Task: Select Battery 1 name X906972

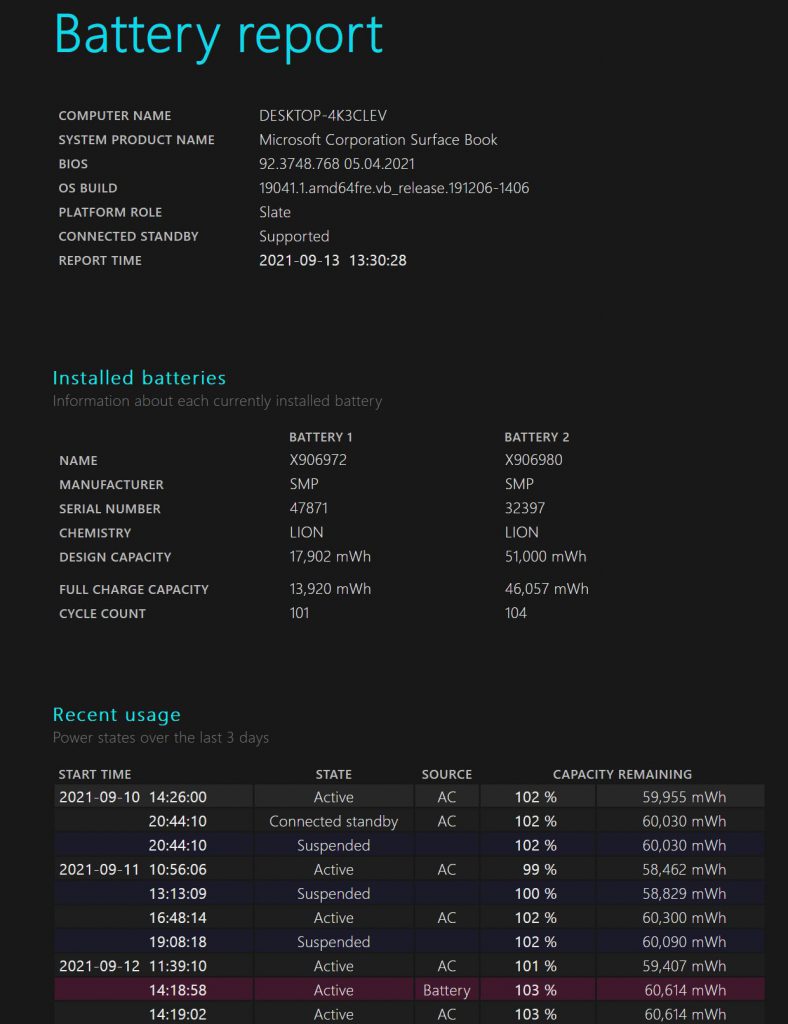Action: [x=320, y=461]
